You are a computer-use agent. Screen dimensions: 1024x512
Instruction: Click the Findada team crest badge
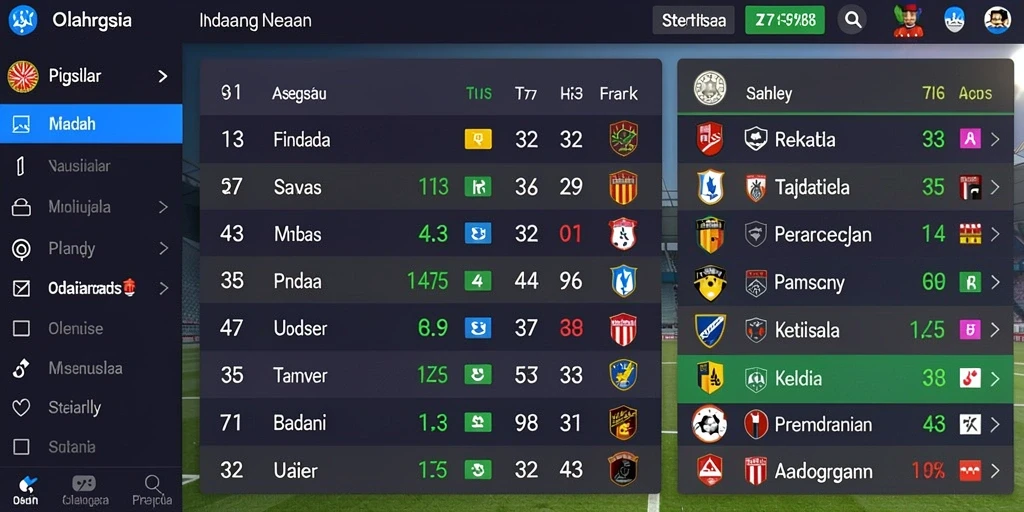[x=623, y=138]
